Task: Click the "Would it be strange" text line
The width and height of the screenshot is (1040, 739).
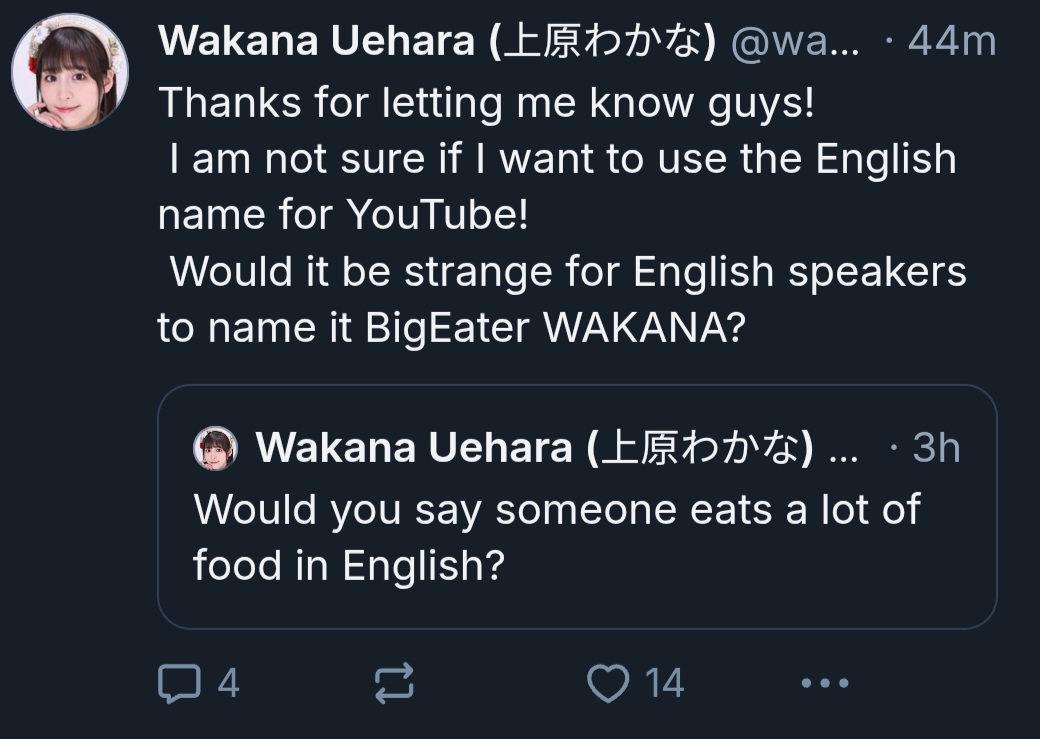Action: pos(568,273)
